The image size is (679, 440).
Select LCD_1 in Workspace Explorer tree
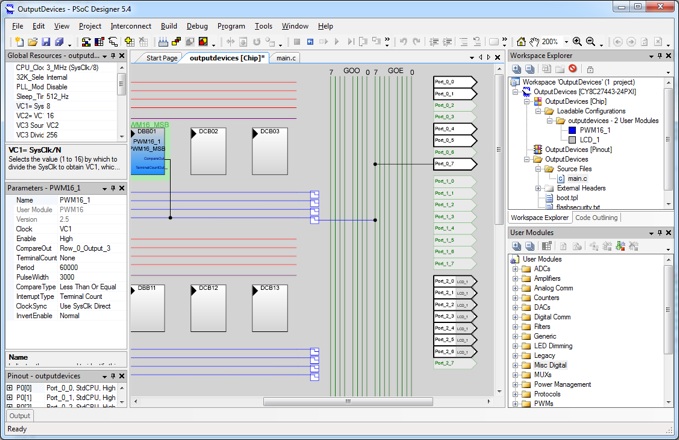point(589,139)
